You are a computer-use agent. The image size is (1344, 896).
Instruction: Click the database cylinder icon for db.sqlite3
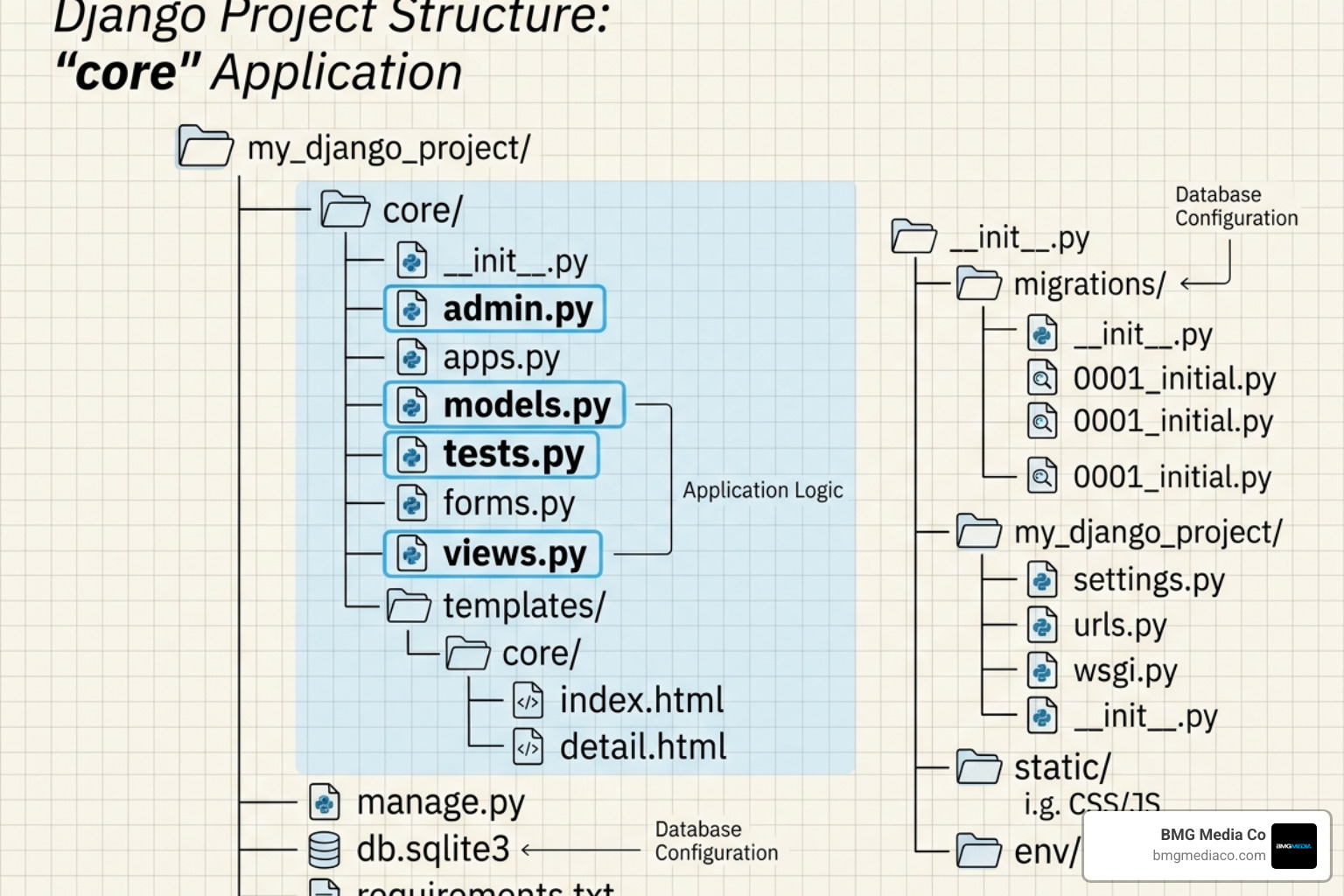pos(325,850)
